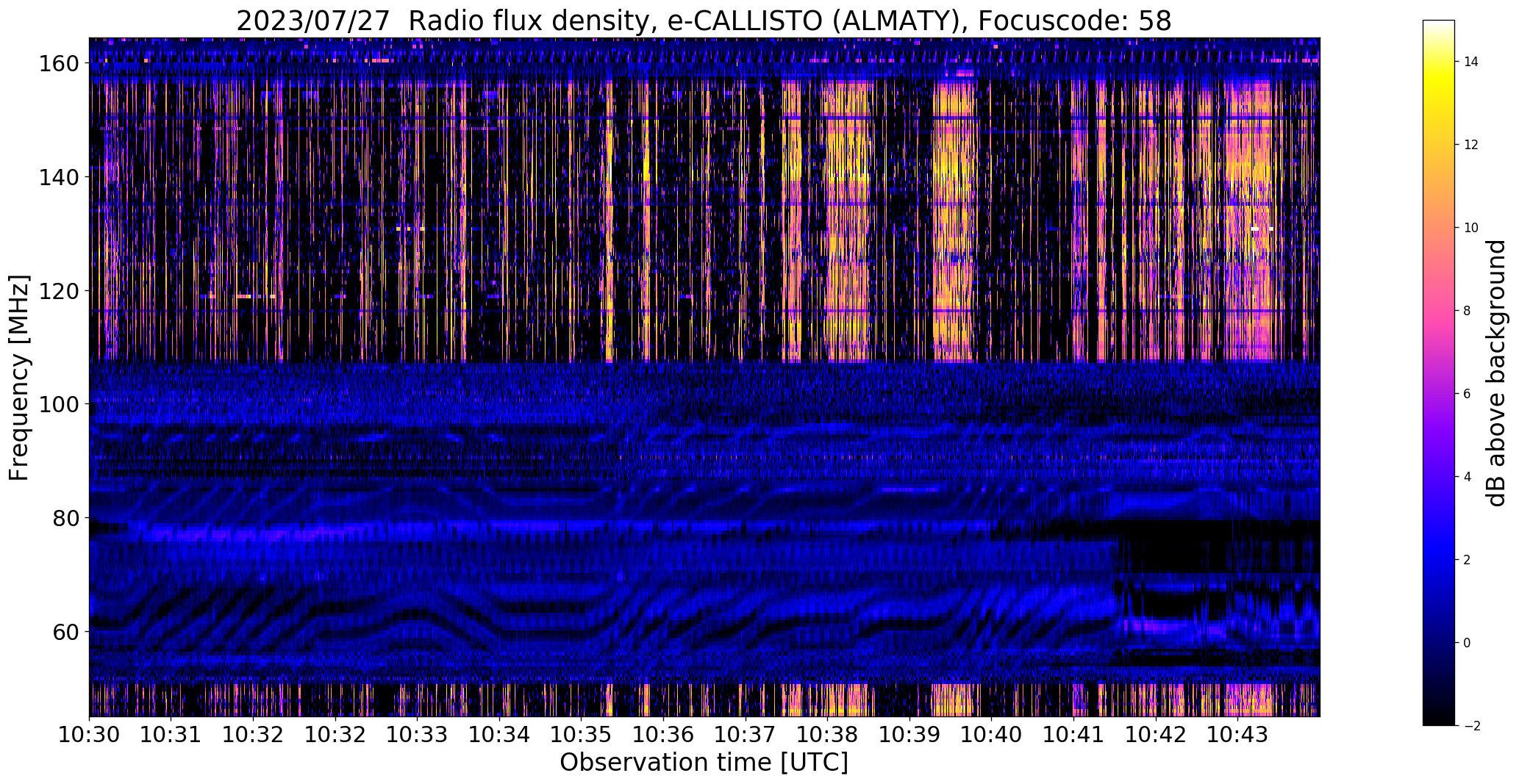1519x784 pixels.
Task: Click the 10:36 time tick label
Action: [664, 735]
